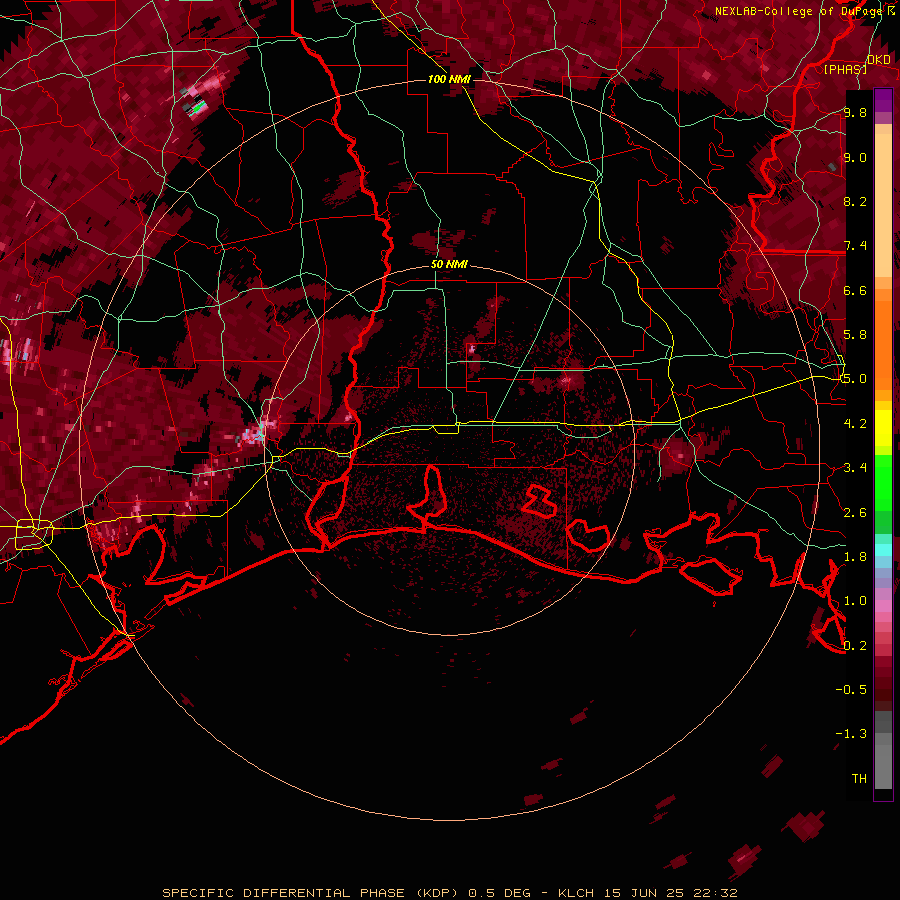Click the 1.0 scale value
The width and height of the screenshot is (900, 900).
click(x=855, y=601)
